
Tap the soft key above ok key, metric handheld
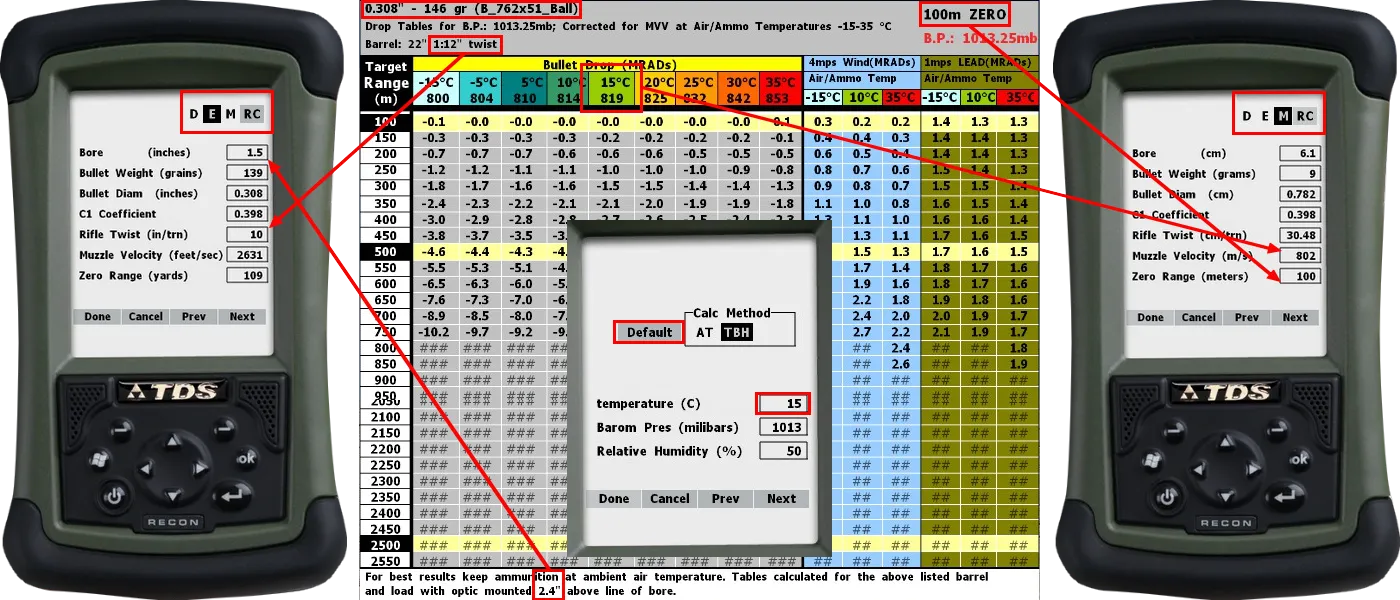tap(1276, 430)
